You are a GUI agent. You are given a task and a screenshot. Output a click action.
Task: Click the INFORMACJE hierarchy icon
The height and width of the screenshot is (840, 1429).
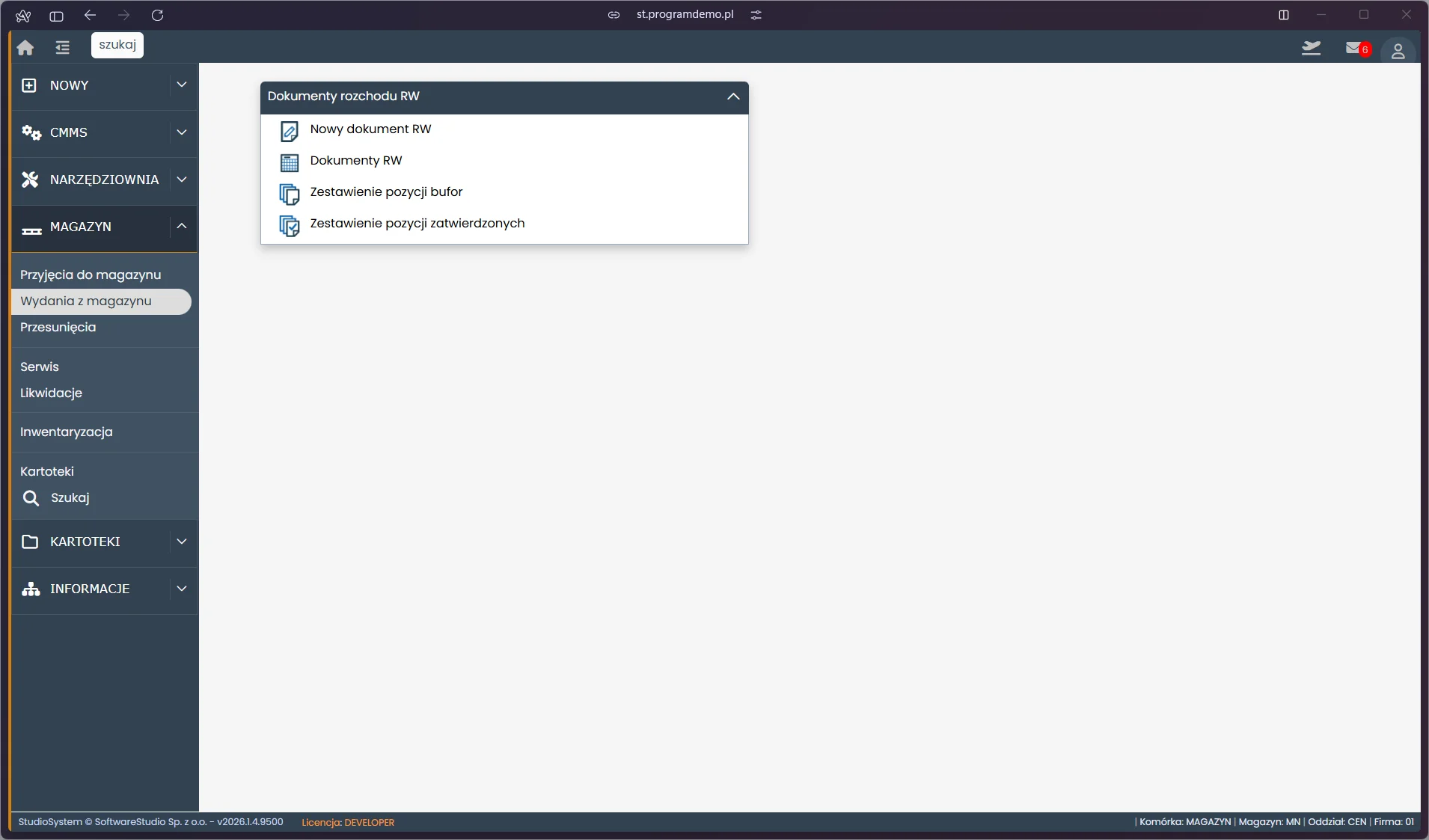31,589
